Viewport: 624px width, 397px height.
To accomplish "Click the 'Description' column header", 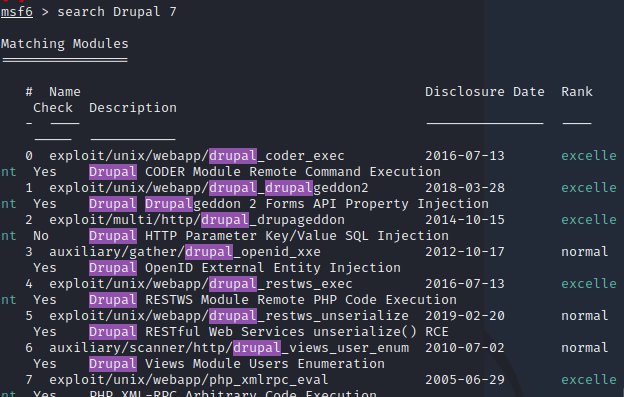I will pos(133,108).
